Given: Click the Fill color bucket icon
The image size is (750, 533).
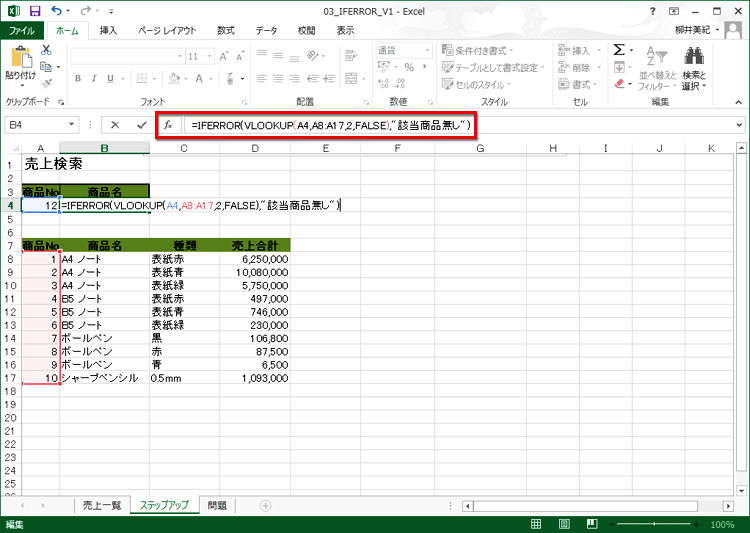Looking at the screenshot, I should tap(175, 78).
